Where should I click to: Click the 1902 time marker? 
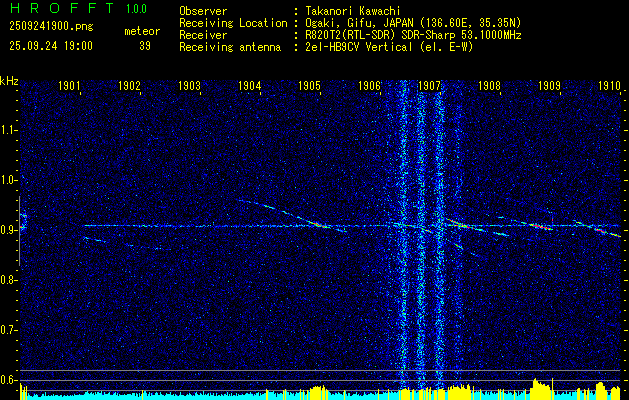tap(130, 85)
